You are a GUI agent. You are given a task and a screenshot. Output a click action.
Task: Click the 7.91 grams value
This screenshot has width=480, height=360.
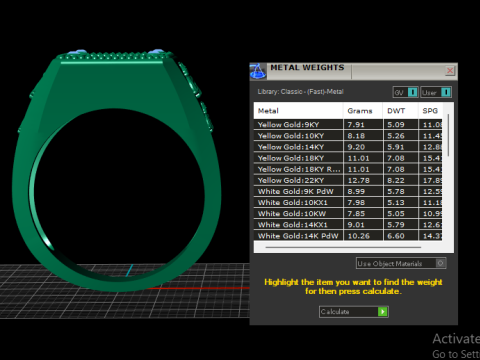coord(356,125)
